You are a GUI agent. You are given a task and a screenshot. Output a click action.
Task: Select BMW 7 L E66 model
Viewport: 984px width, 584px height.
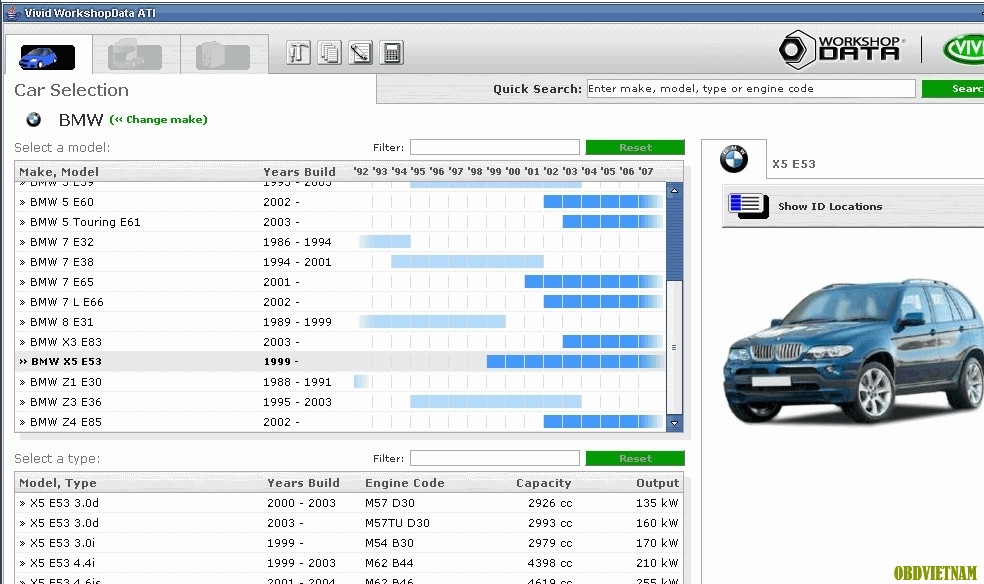340,302
